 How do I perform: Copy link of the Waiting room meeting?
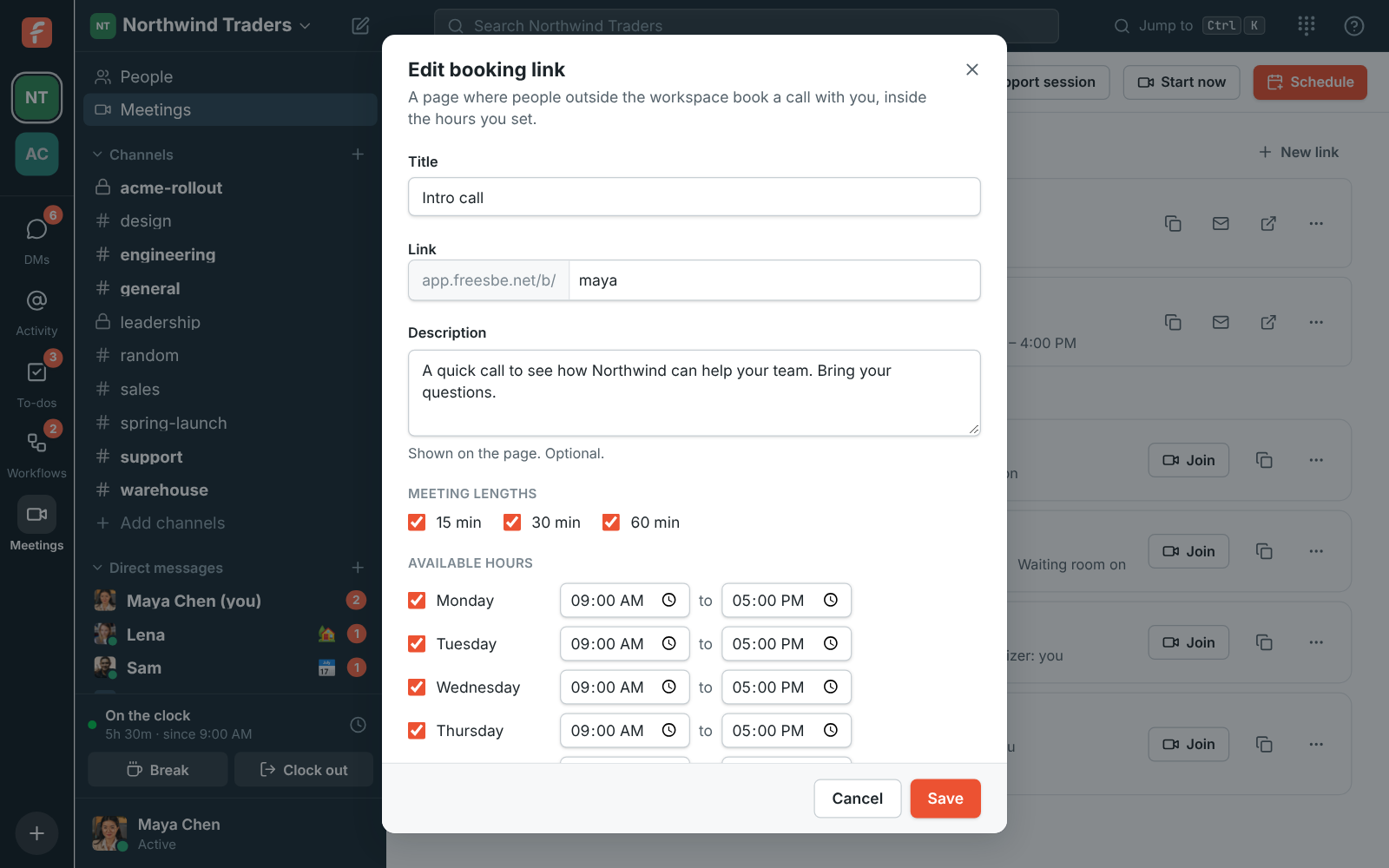coord(1264,551)
